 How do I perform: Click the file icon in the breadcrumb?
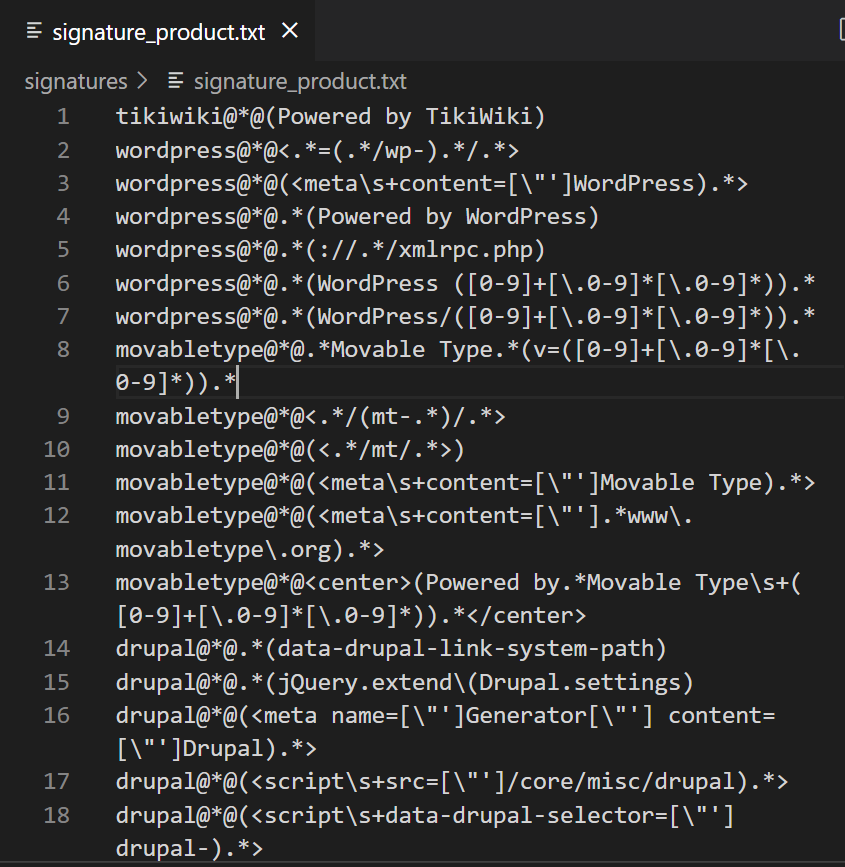coord(176,81)
